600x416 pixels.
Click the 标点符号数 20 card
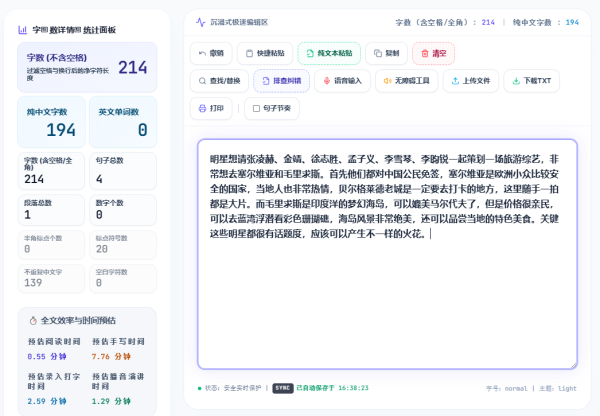123,245
